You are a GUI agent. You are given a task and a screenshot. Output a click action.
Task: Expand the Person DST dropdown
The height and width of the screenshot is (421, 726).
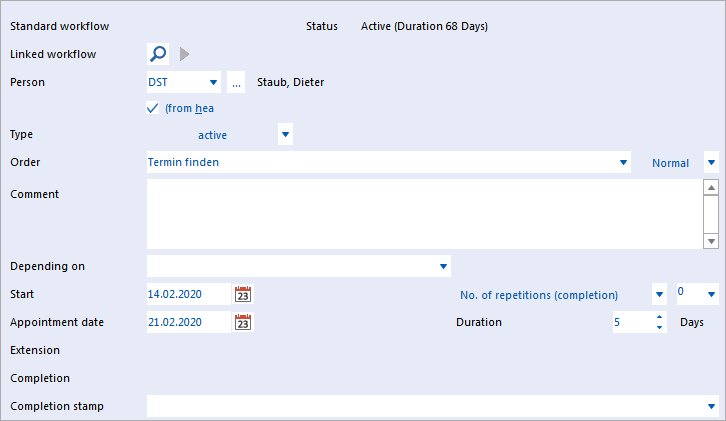click(x=213, y=82)
